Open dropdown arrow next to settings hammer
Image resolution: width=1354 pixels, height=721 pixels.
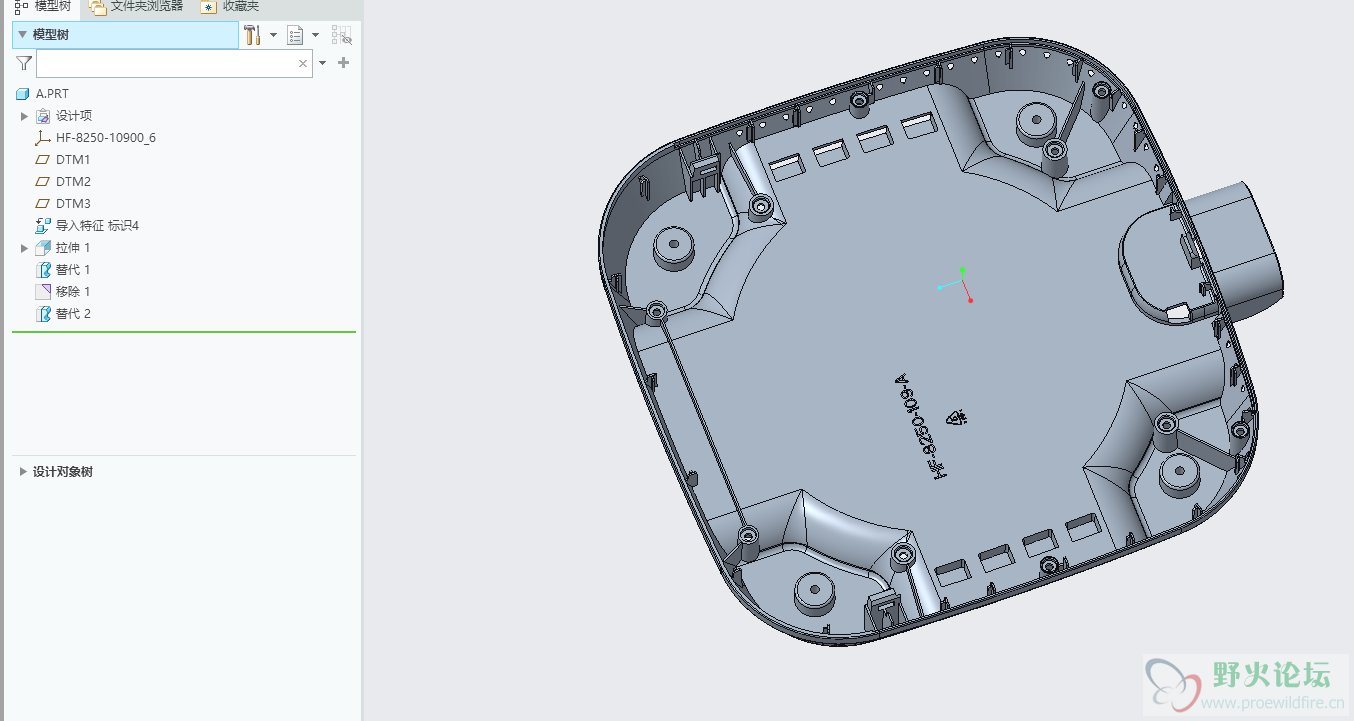click(x=273, y=35)
